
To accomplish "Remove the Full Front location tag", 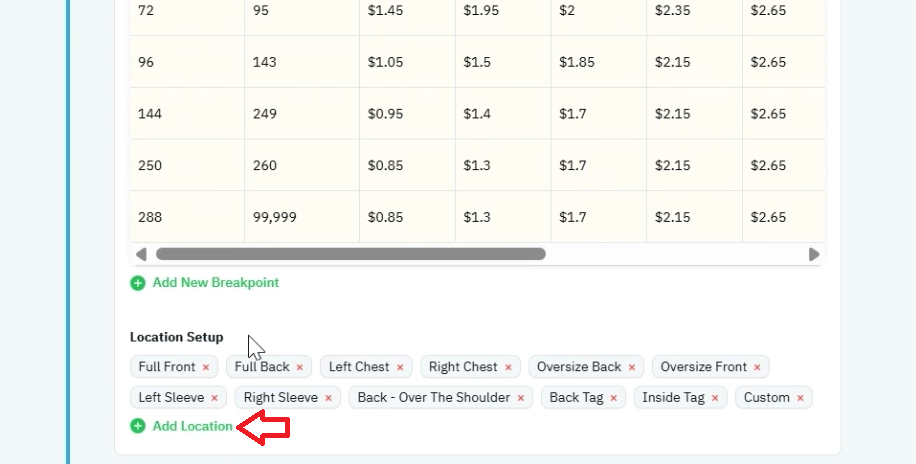I will click(206, 367).
